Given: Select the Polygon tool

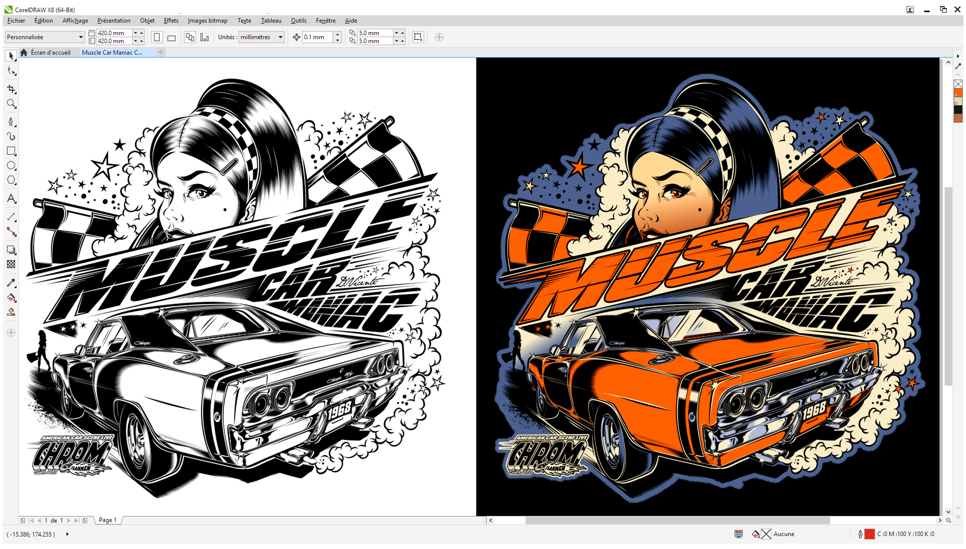Looking at the screenshot, I should pos(11,181).
